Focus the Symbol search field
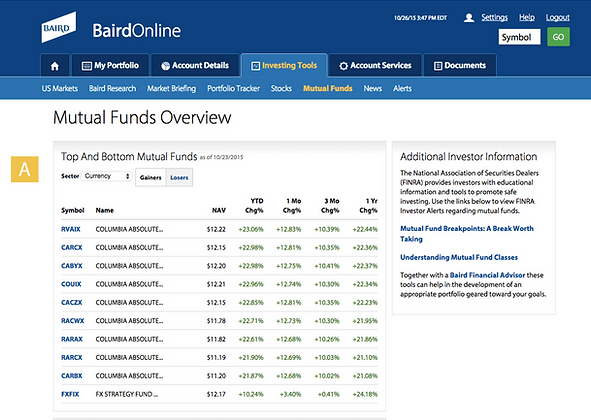 [x=519, y=37]
